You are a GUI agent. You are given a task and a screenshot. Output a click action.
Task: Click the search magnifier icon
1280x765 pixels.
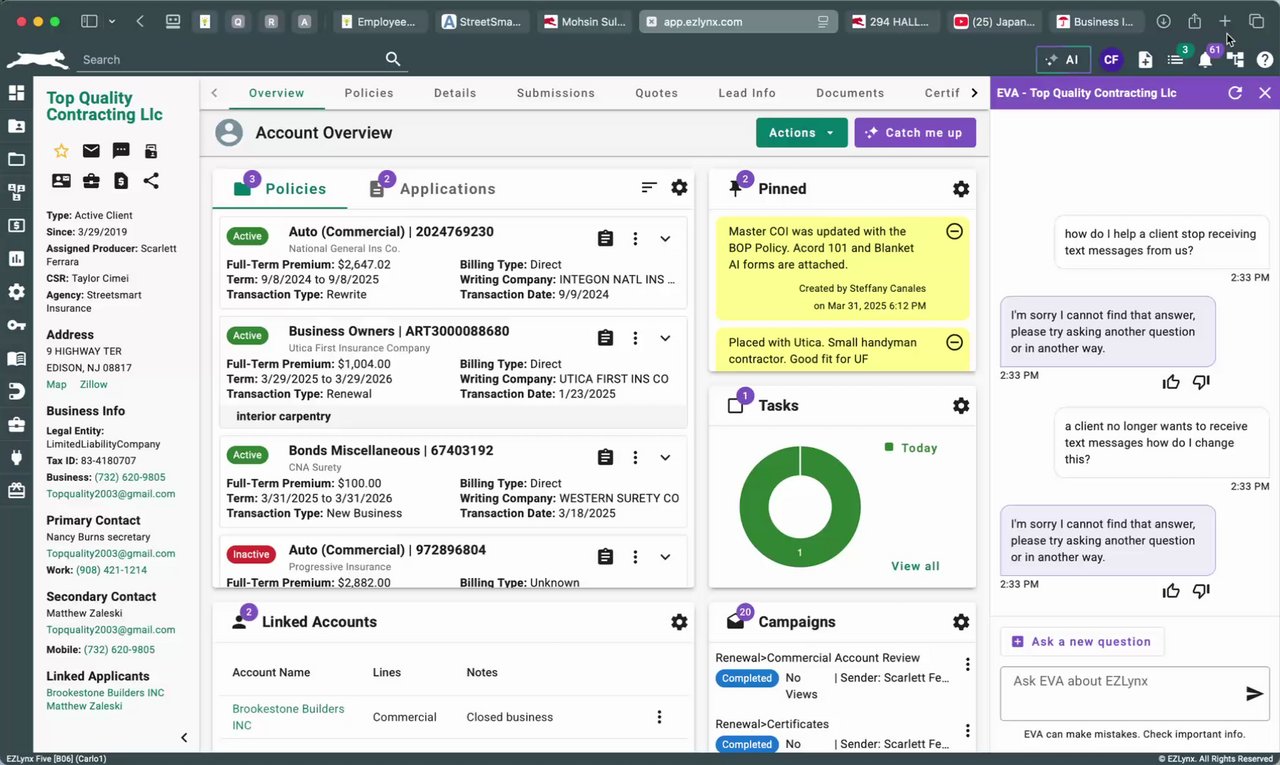393,59
